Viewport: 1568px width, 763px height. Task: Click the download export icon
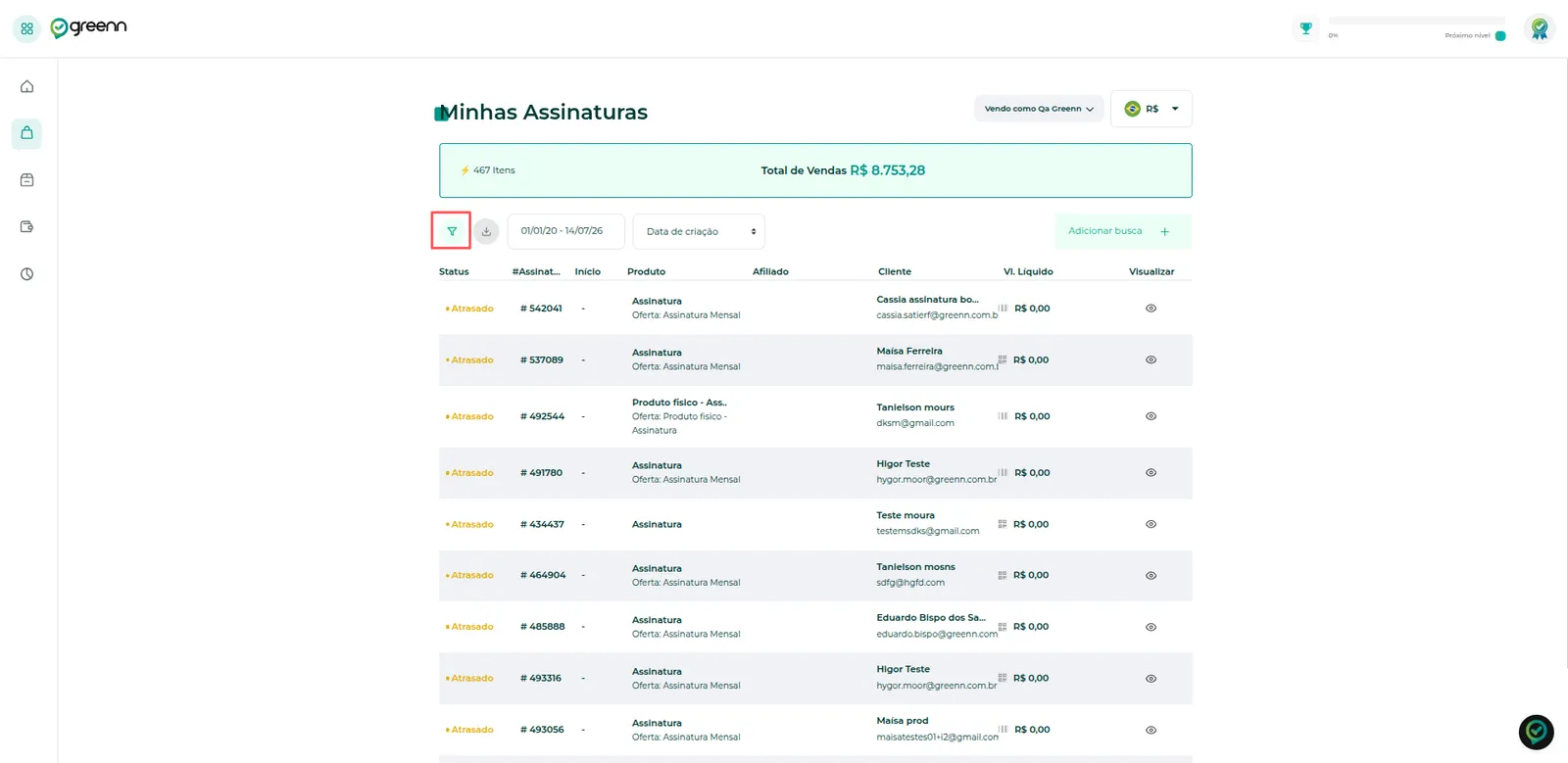pos(486,231)
